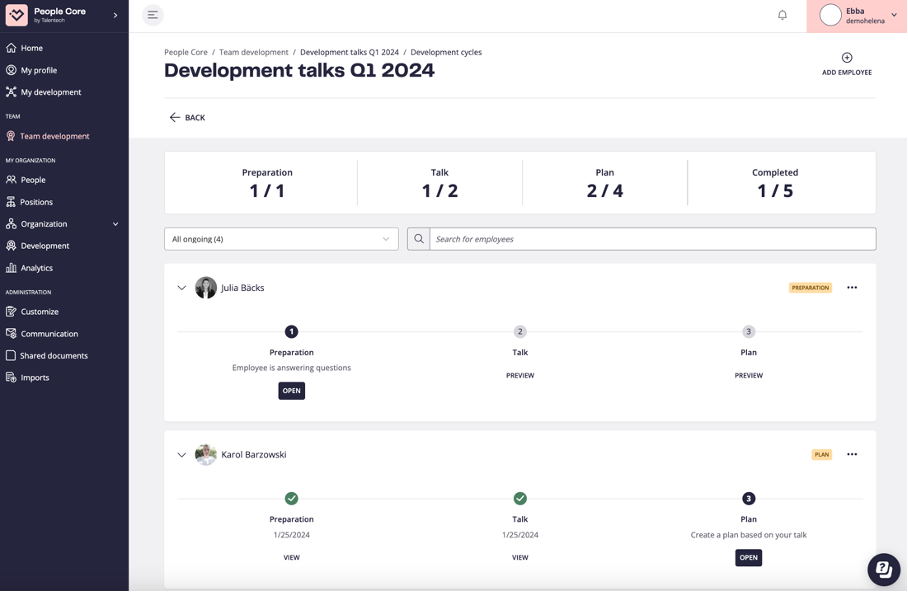Click the People Core logo icon

[16, 15]
